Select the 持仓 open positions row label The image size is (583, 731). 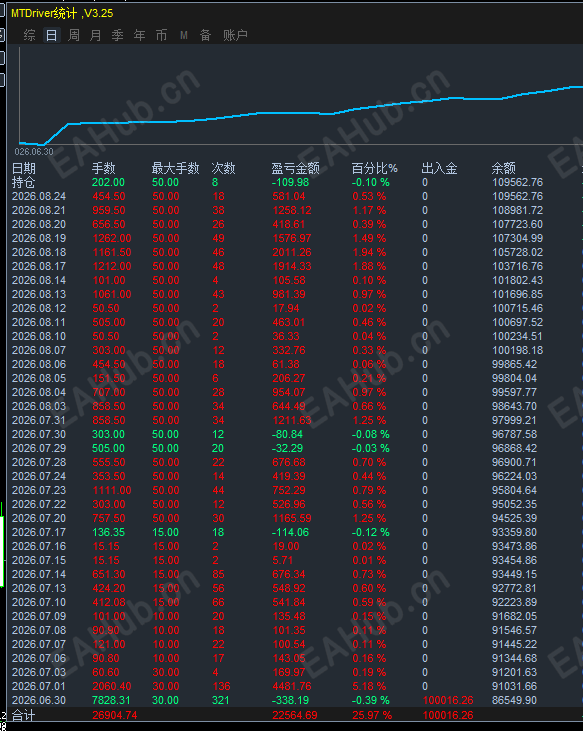(x=23, y=182)
